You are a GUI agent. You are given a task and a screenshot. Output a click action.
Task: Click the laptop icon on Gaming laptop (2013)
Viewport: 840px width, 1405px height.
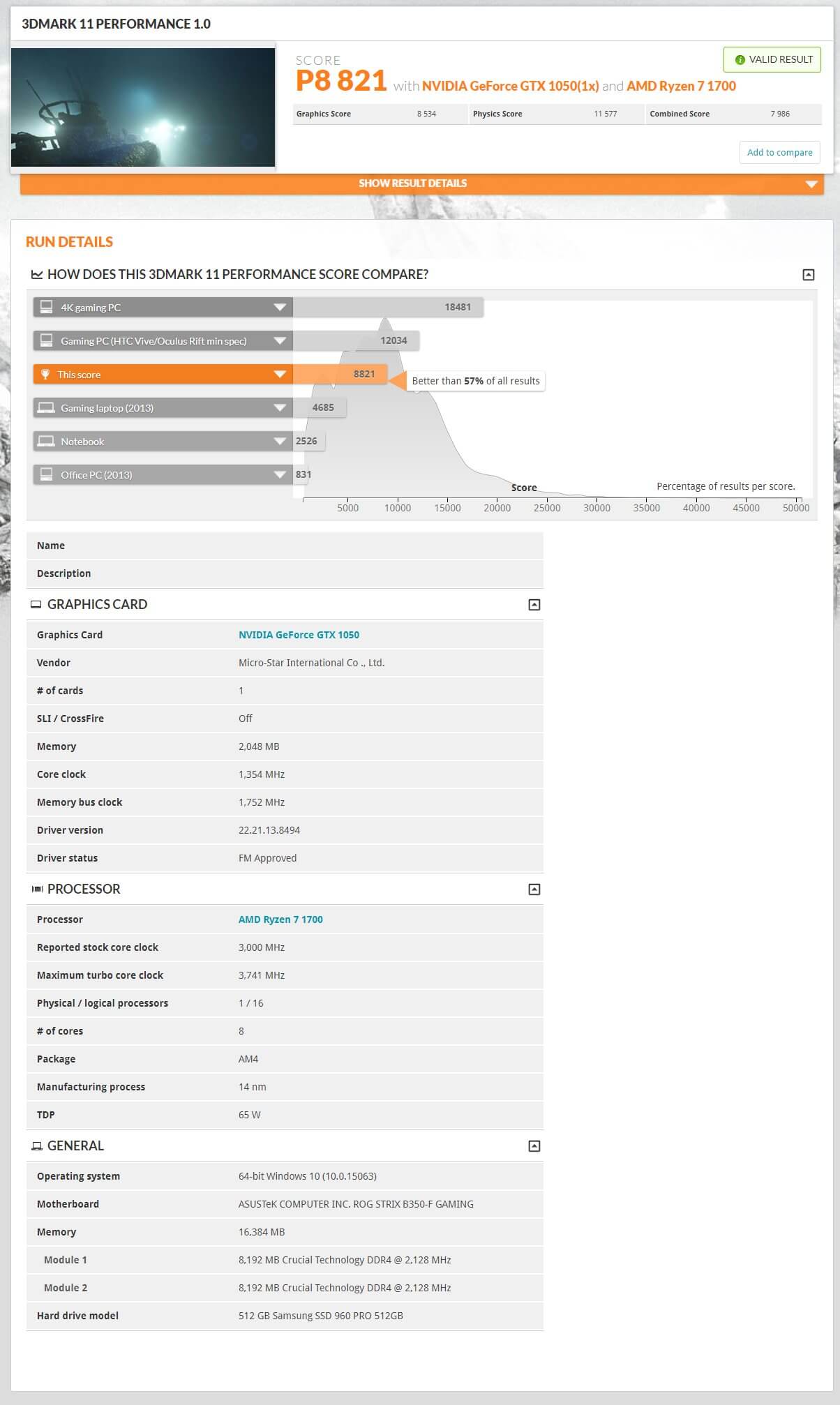tap(46, 407)
